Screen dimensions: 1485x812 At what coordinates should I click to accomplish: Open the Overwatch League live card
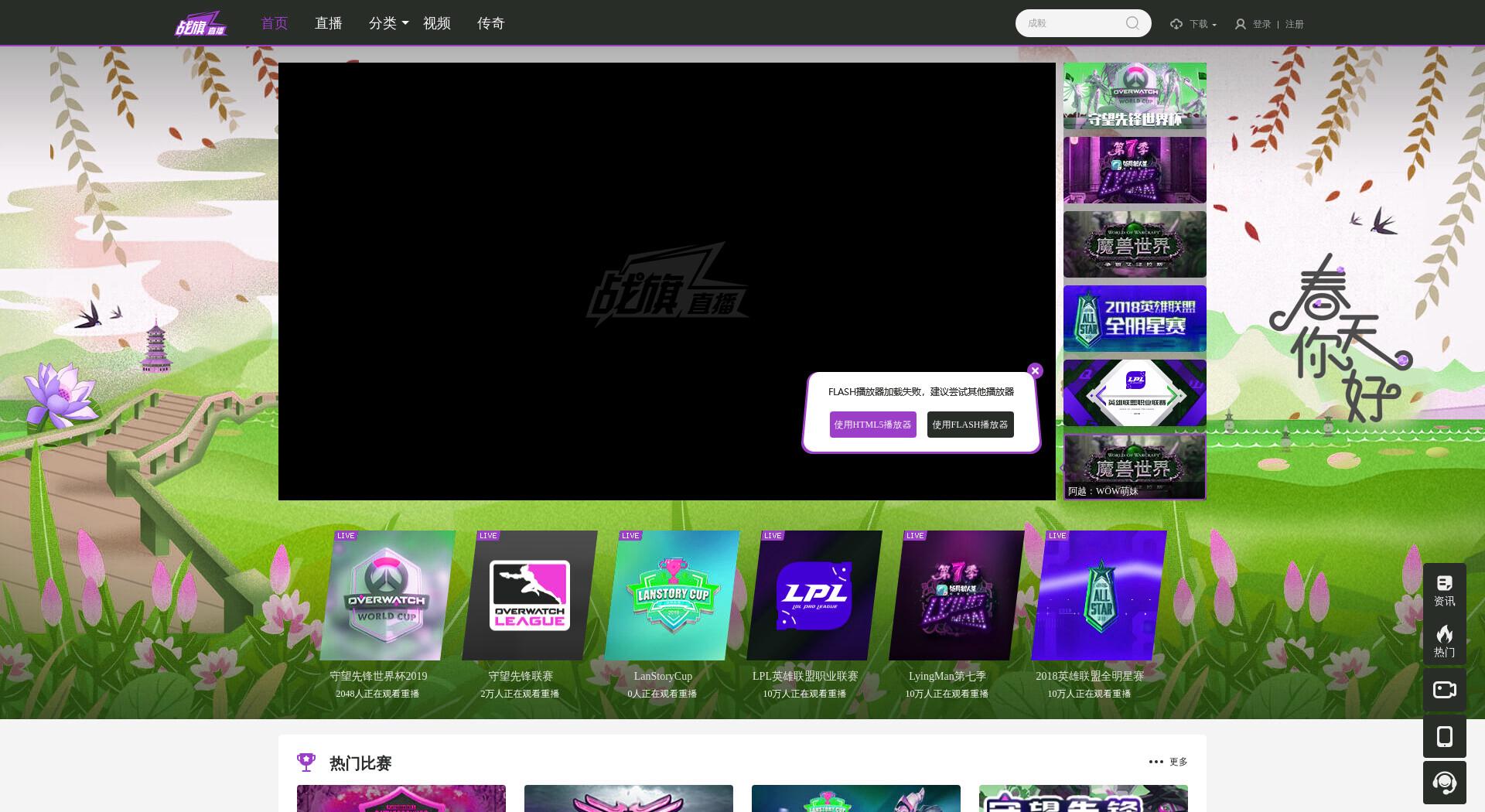point(530,595)
